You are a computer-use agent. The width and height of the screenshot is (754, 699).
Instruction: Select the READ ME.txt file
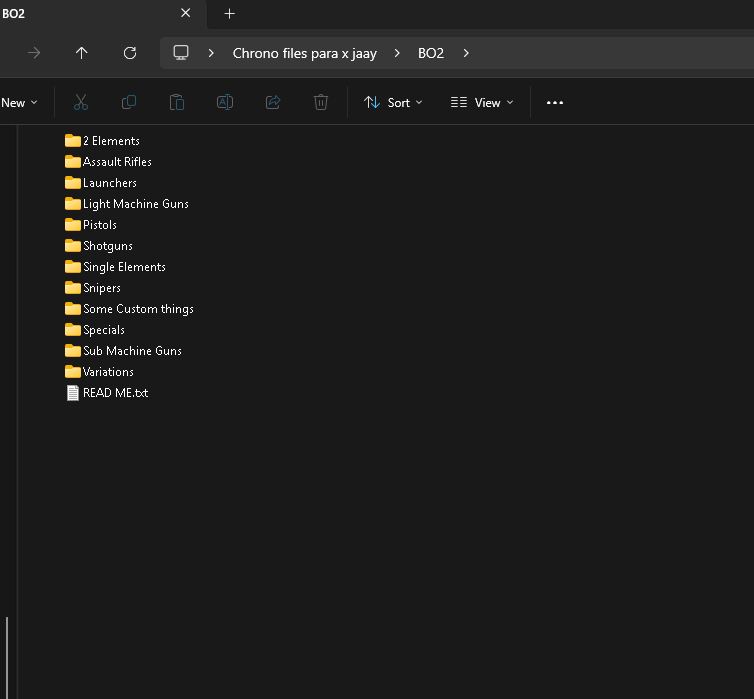click(115, 393)
